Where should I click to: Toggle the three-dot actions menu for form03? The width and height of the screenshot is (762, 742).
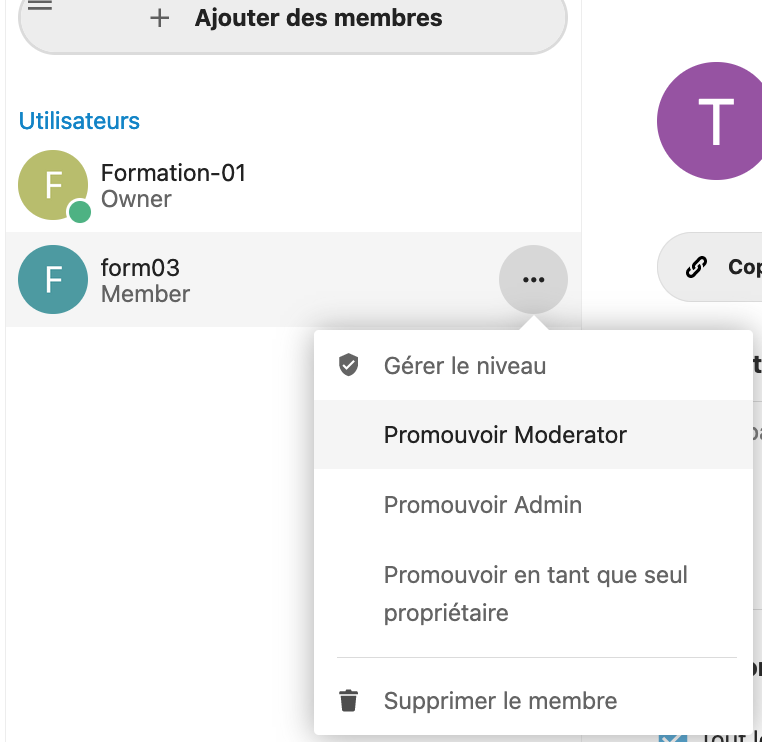click(x=533, y=279)
